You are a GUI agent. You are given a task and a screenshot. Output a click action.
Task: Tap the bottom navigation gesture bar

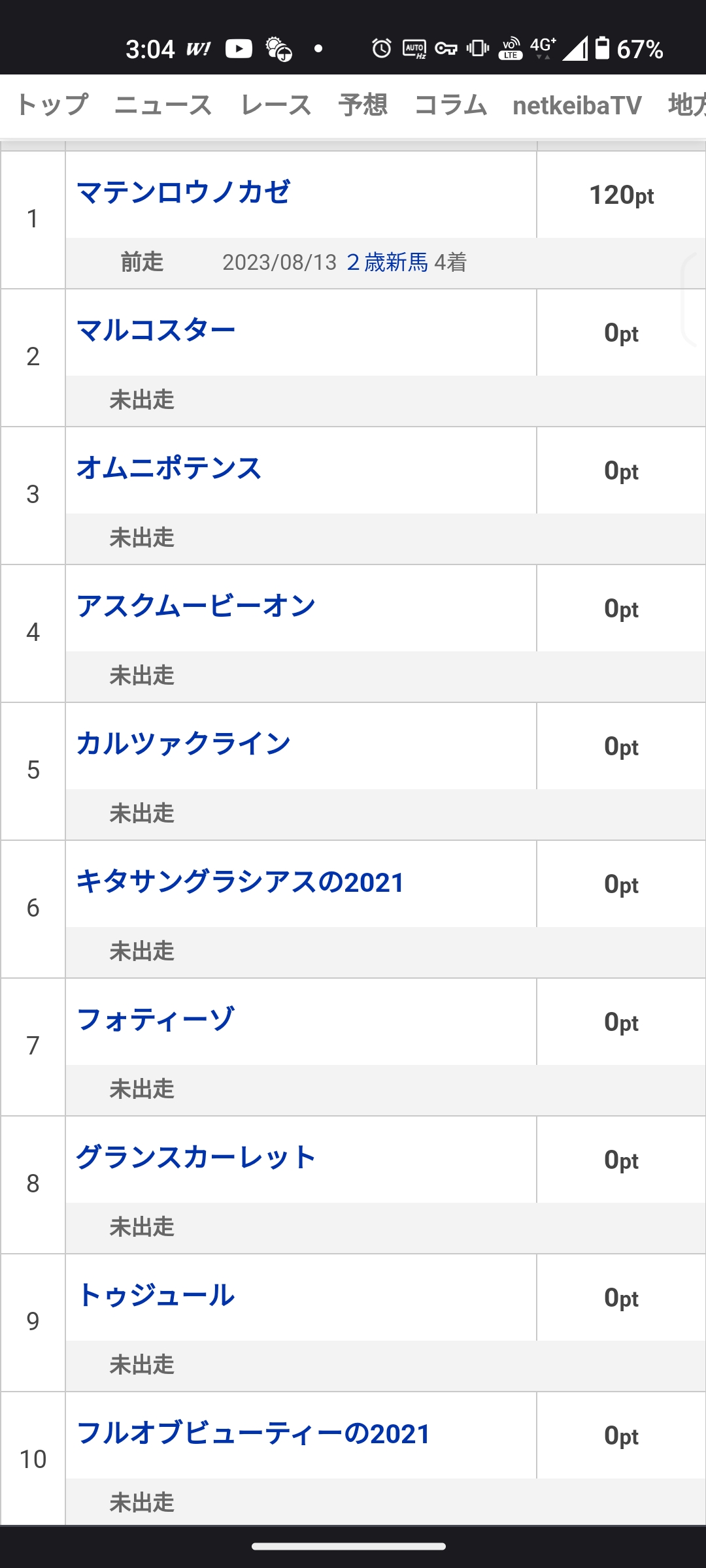tap(349, 1546)
